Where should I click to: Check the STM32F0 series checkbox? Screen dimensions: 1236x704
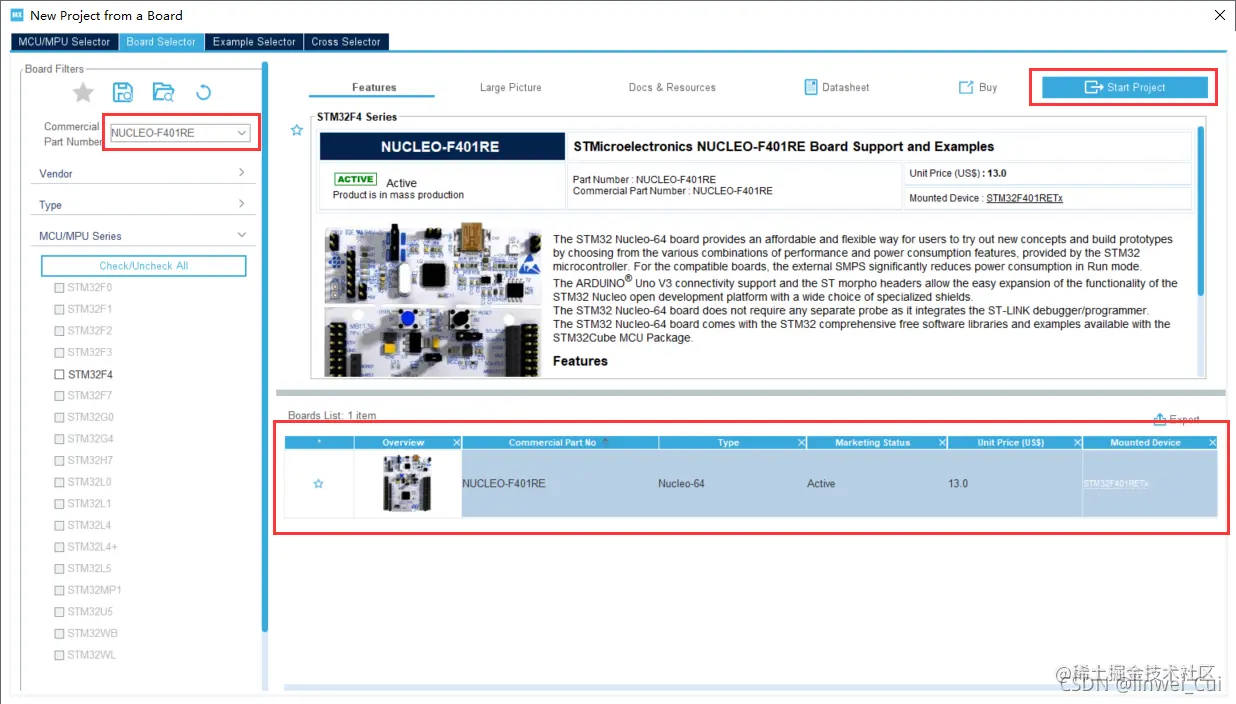(59, 287)
